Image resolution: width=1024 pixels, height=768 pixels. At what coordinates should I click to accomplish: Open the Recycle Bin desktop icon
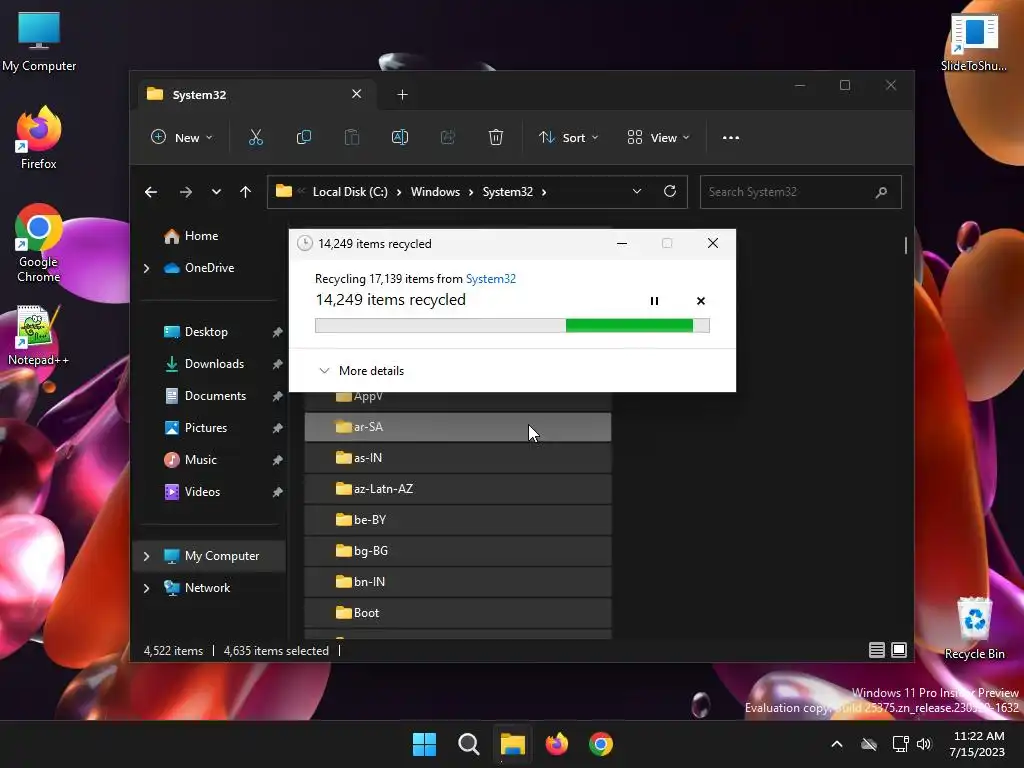(x=974, y=628)
